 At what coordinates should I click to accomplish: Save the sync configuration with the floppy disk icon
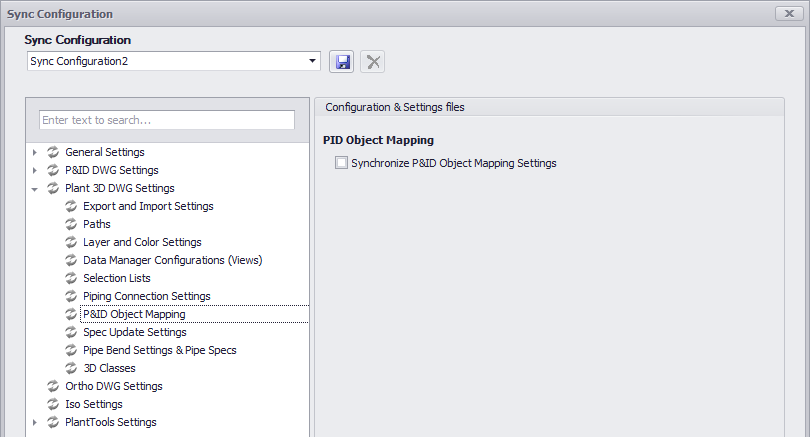pos(341,62)
